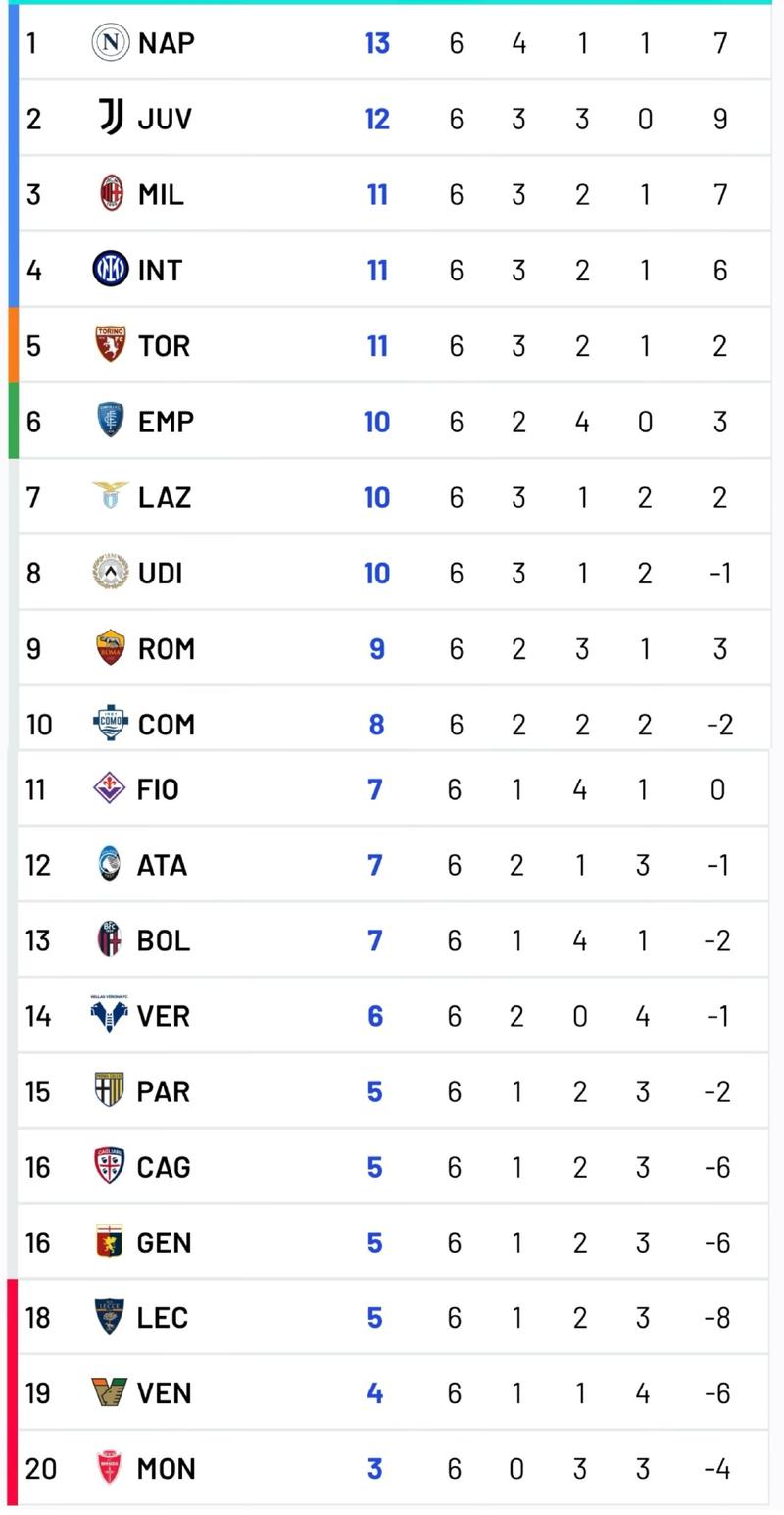Open the Como club logo

pos(110,723)
